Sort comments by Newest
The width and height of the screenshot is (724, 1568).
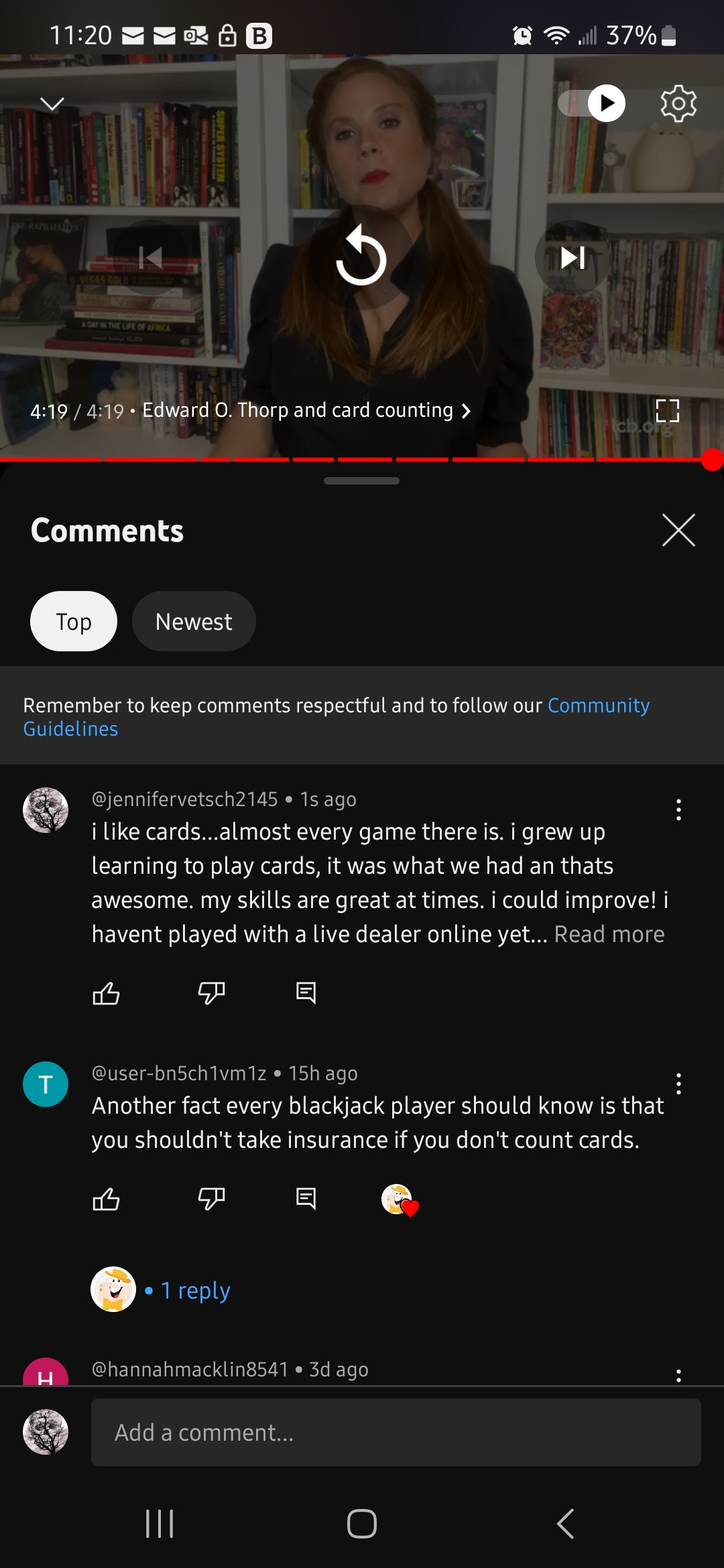tap(194, 621)
